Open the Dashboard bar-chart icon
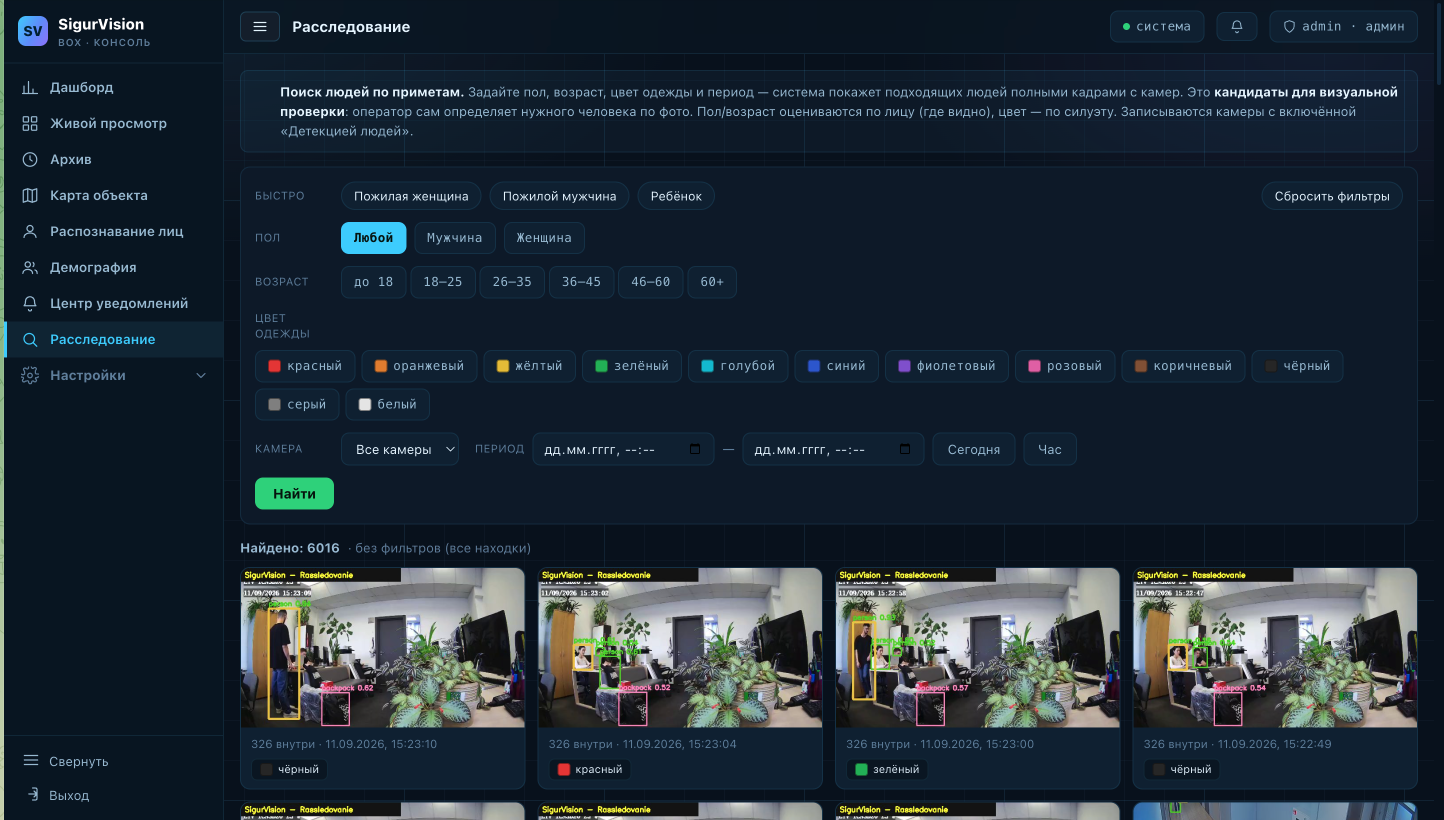The width and height of the screenshot is (1444, 820). [x=30, y=87]
